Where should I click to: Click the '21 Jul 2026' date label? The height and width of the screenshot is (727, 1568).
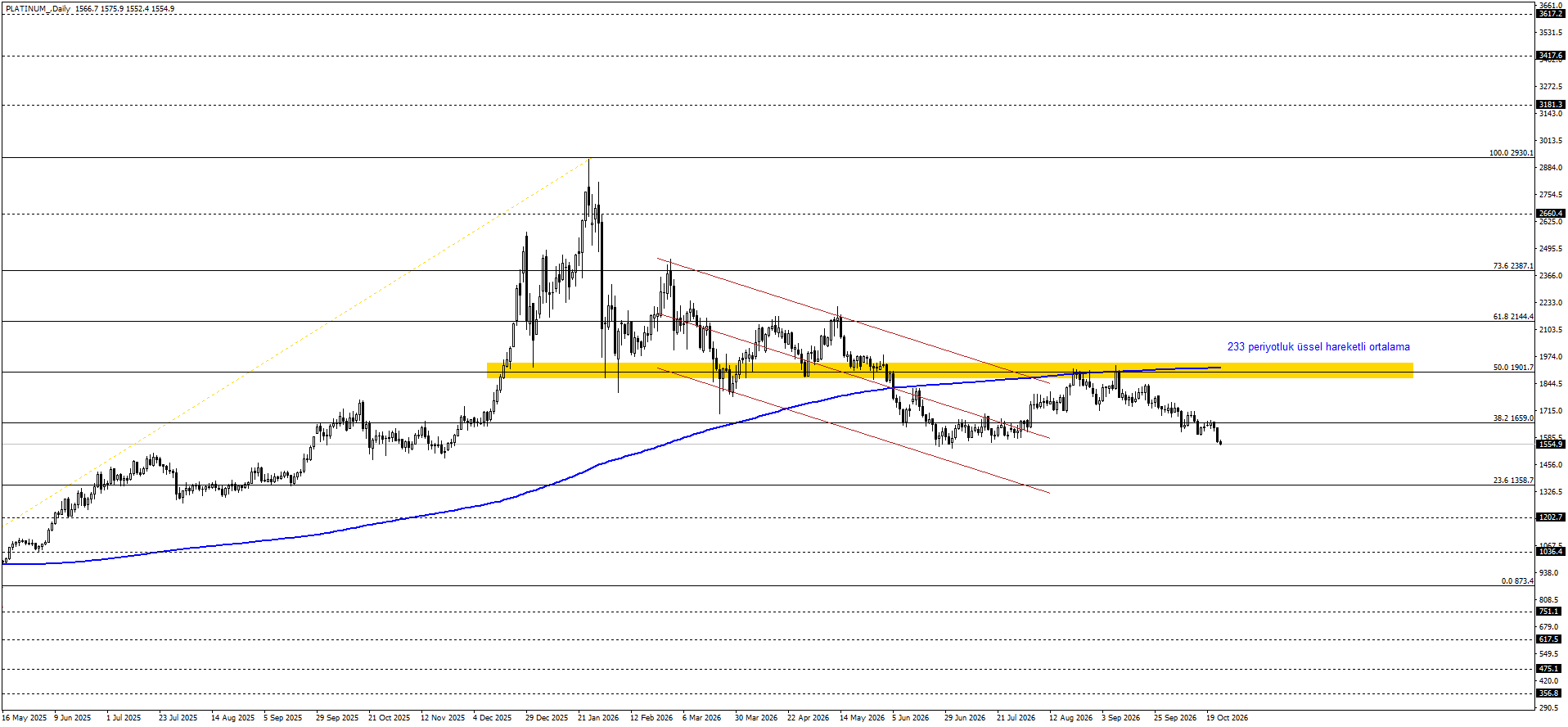(1016, 718)
